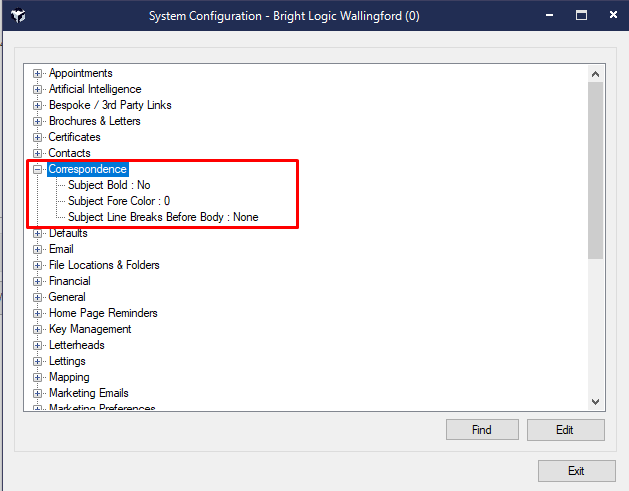Click the scrollbar down arrow
629x491 pixels.
[x=595, y=401]
